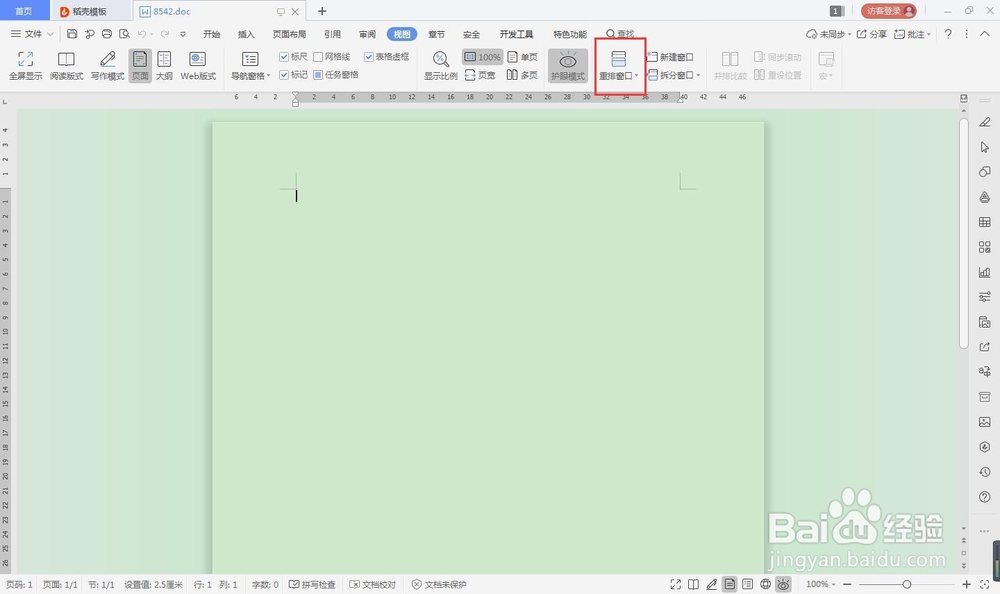Screen dimensions: 1000x594
Task: Switch to the 插入 ribbon tab
Action: (x=246, y=33)
